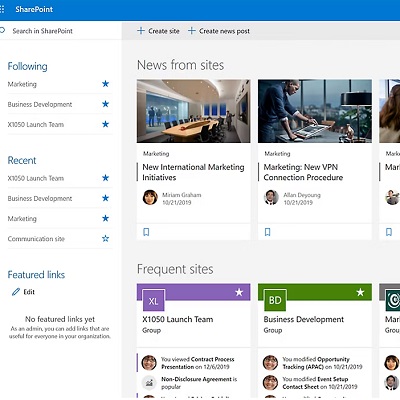Click the Frequent sites heading
The image size is (400, 400).
point(175,269)
